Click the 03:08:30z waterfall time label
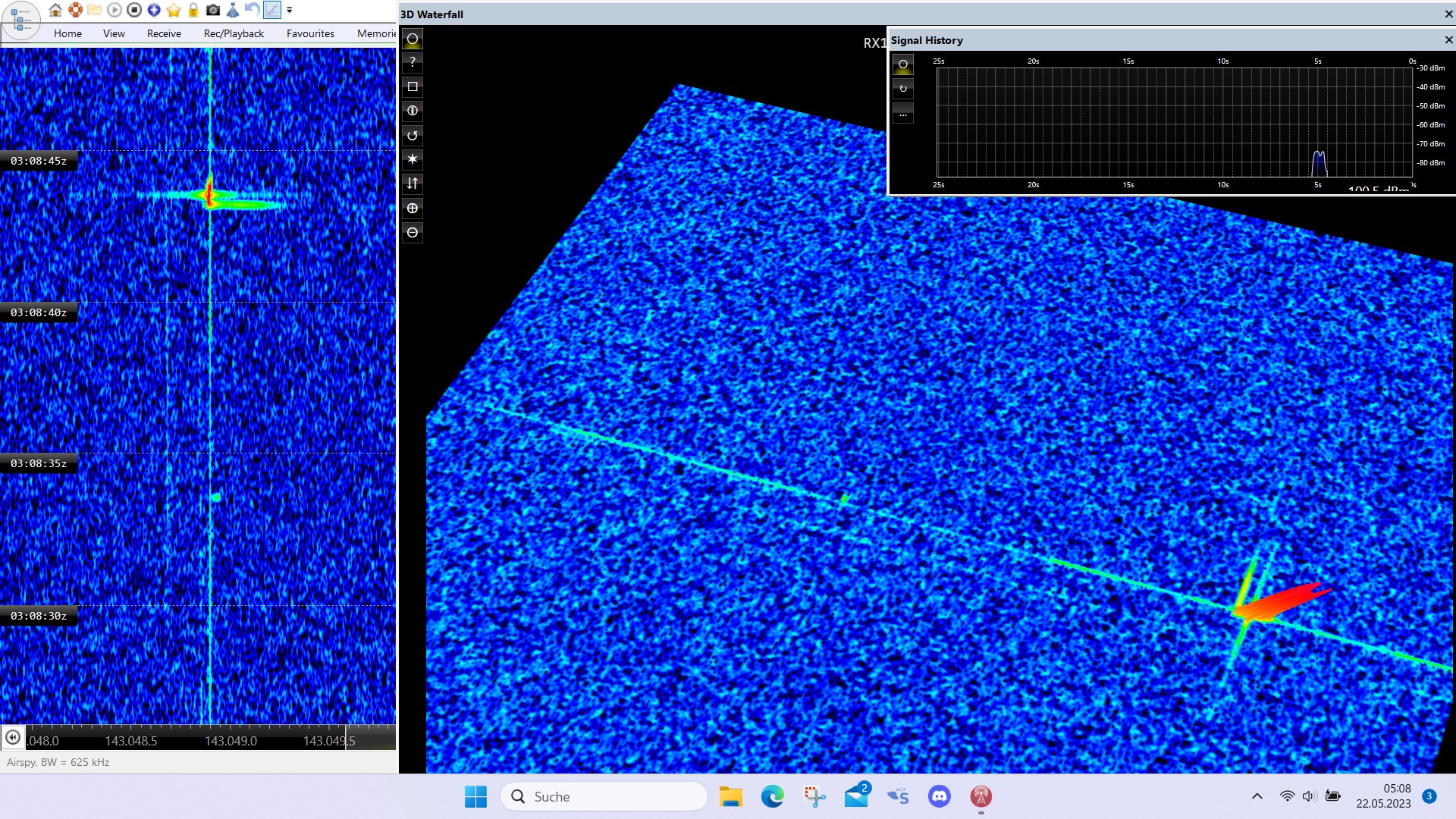 pos(39,616)
